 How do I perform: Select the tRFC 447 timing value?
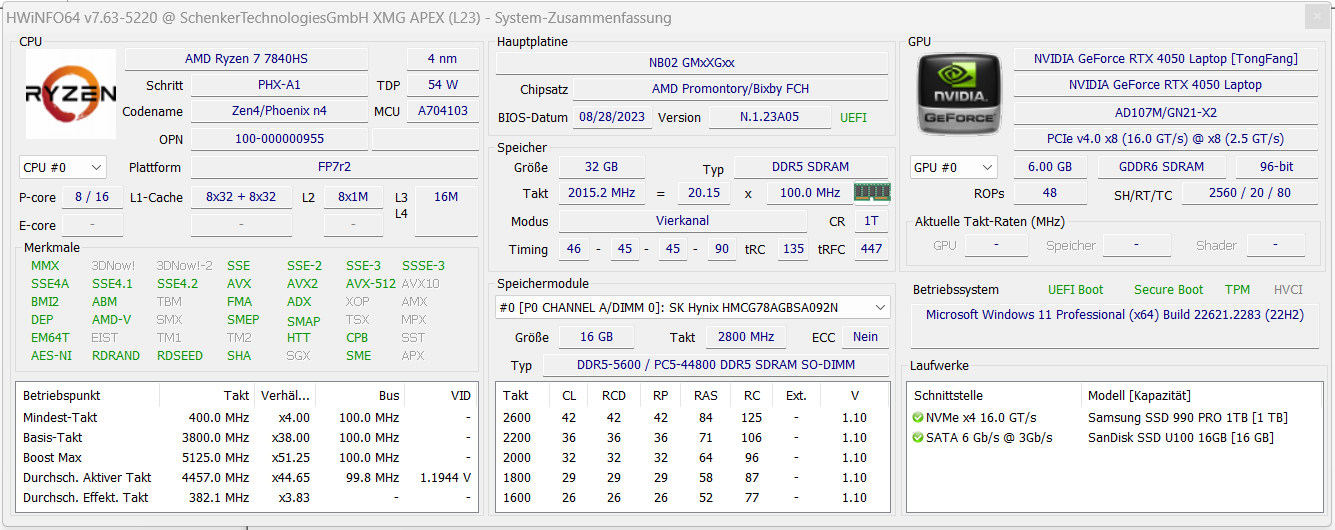coord(871,249)
